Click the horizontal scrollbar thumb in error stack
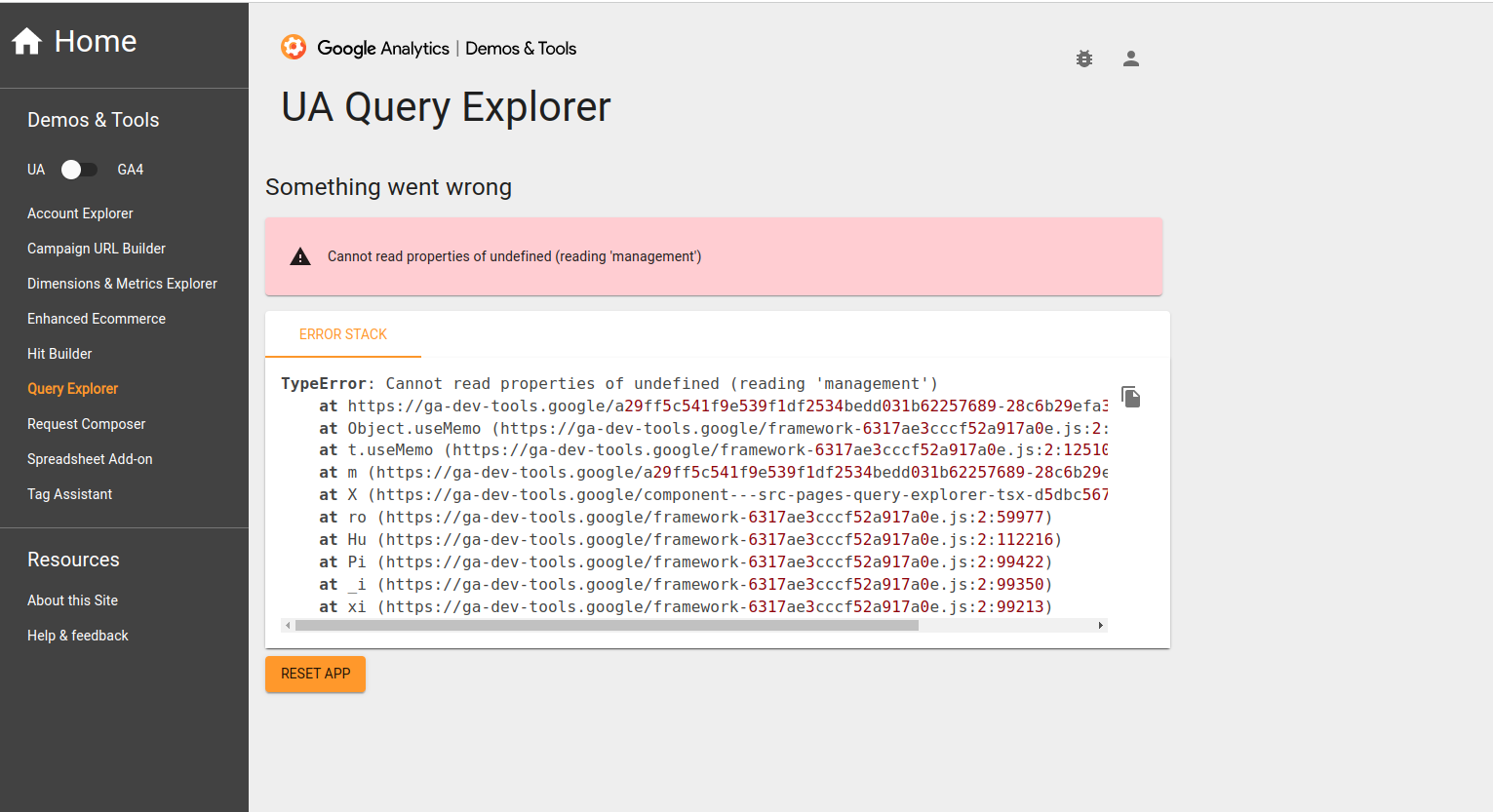Image resolution: width=1493 pixels, height=812 pixels. 607,626
